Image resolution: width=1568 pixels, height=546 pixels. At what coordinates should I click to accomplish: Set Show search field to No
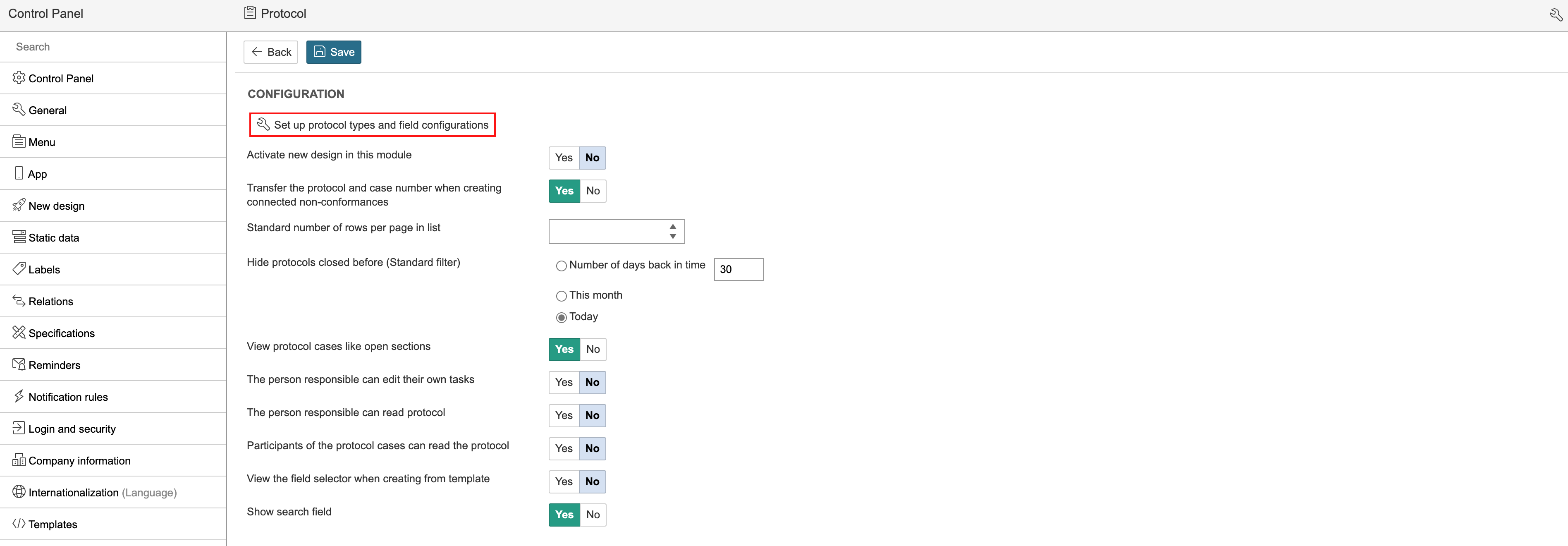(592, 515)
